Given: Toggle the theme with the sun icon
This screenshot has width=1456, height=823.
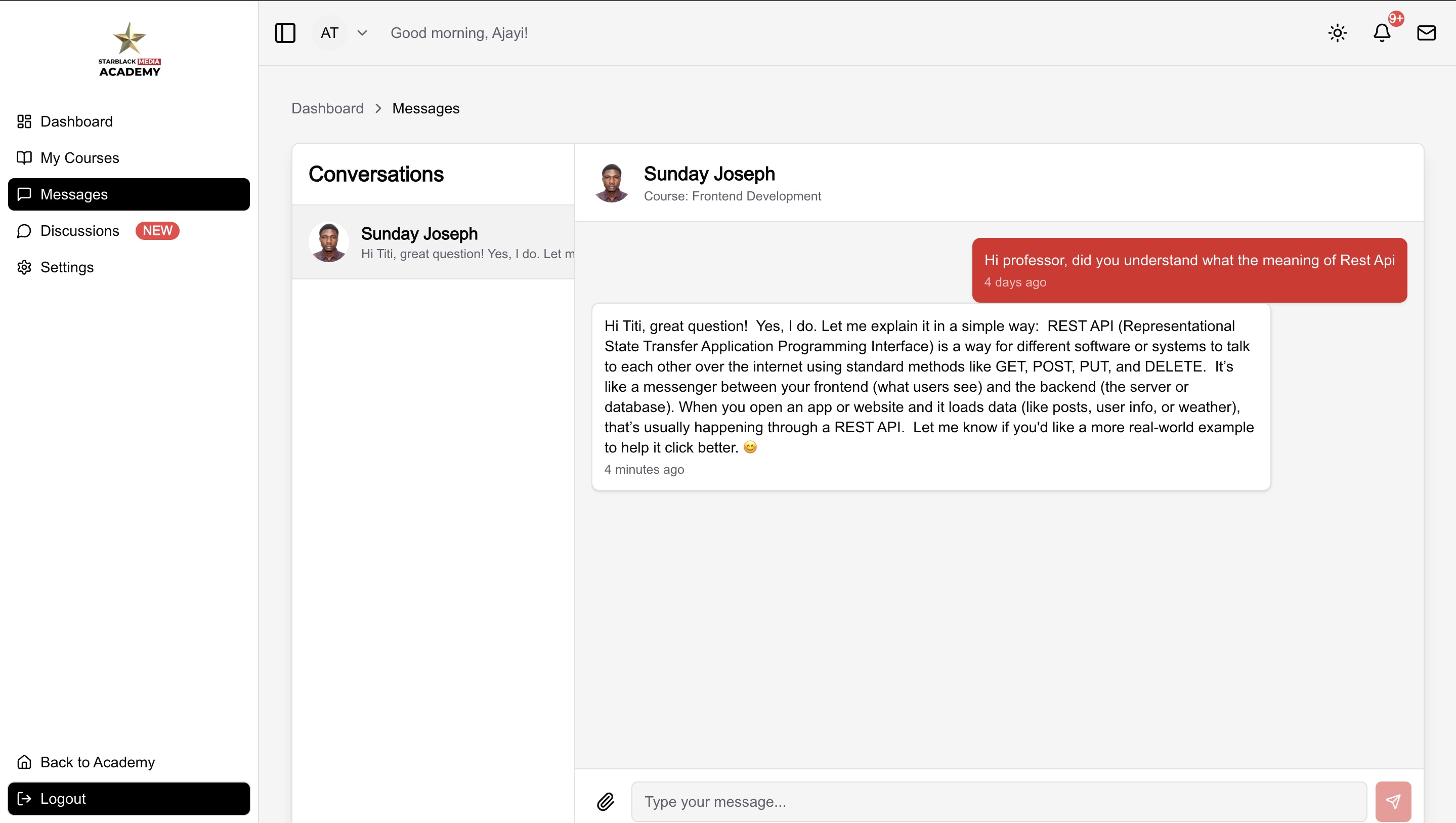Looking at the screenshot, I should click(x=1337, y=33).
